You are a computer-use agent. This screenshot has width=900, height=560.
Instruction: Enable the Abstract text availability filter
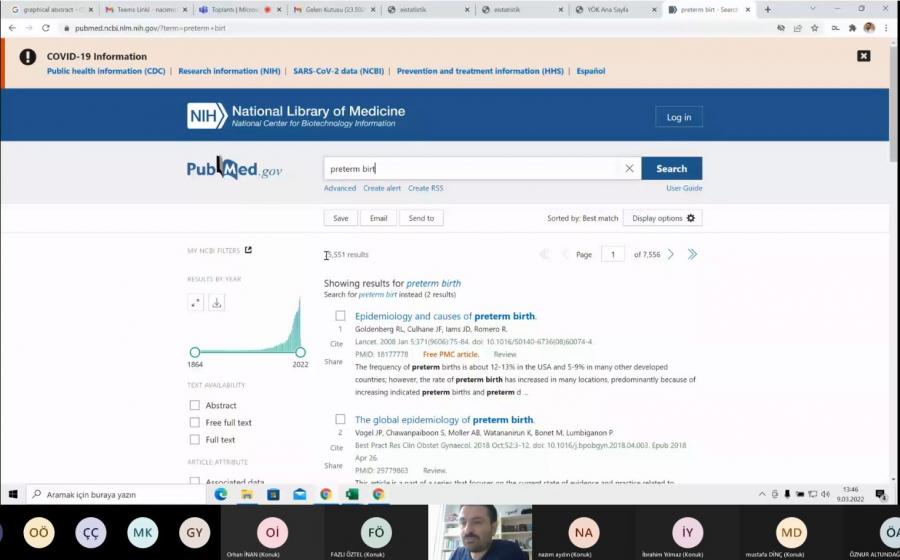[x=195, y=406]
